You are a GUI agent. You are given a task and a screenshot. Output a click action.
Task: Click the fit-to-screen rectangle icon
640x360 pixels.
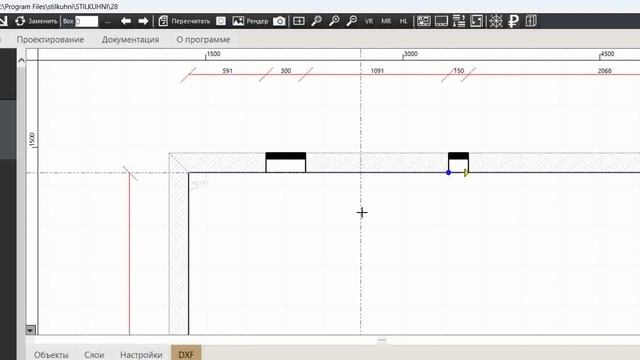[x=299, y=21]
